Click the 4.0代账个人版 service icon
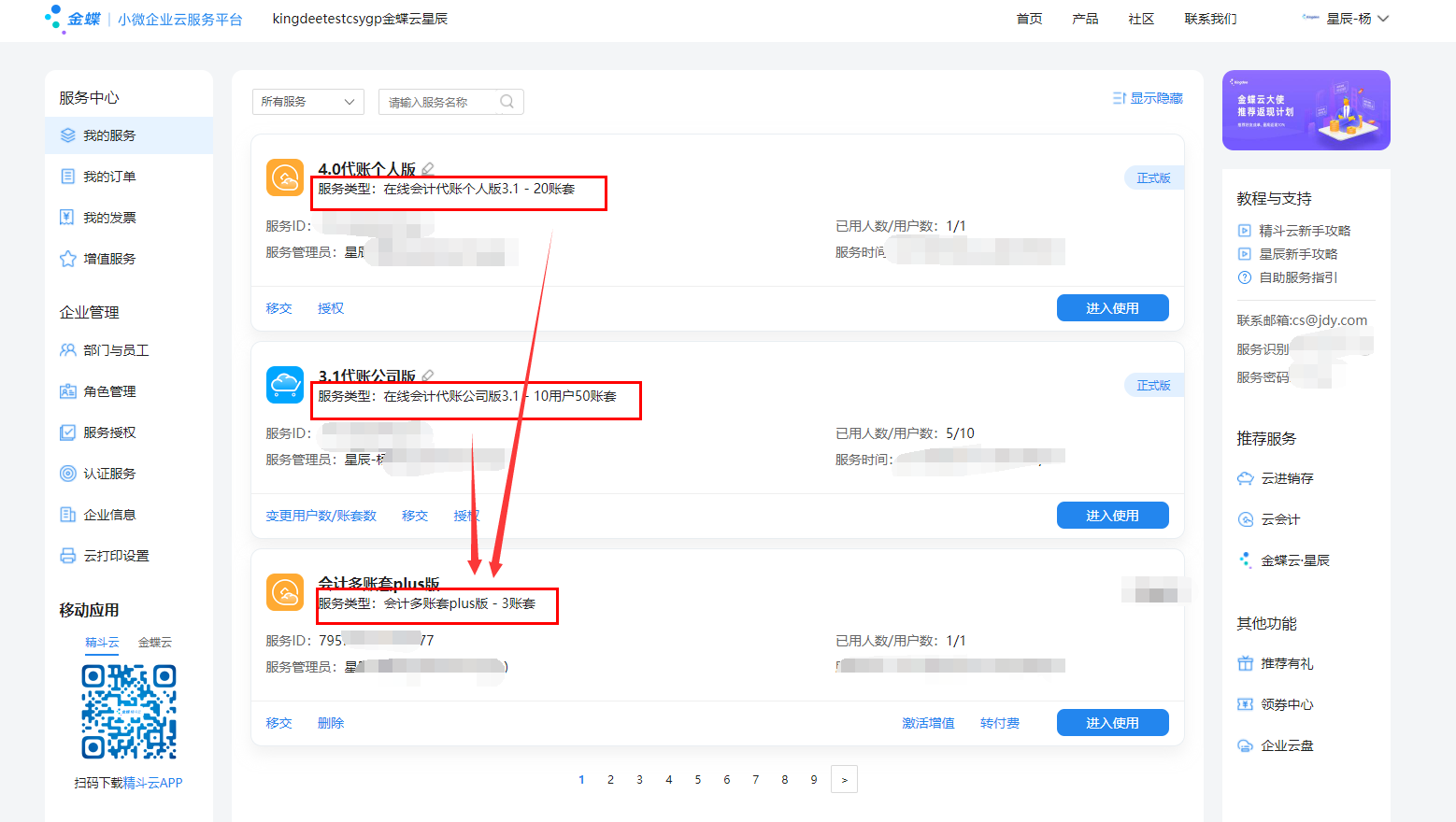The image size is (1456, 822). pos(285,177)
